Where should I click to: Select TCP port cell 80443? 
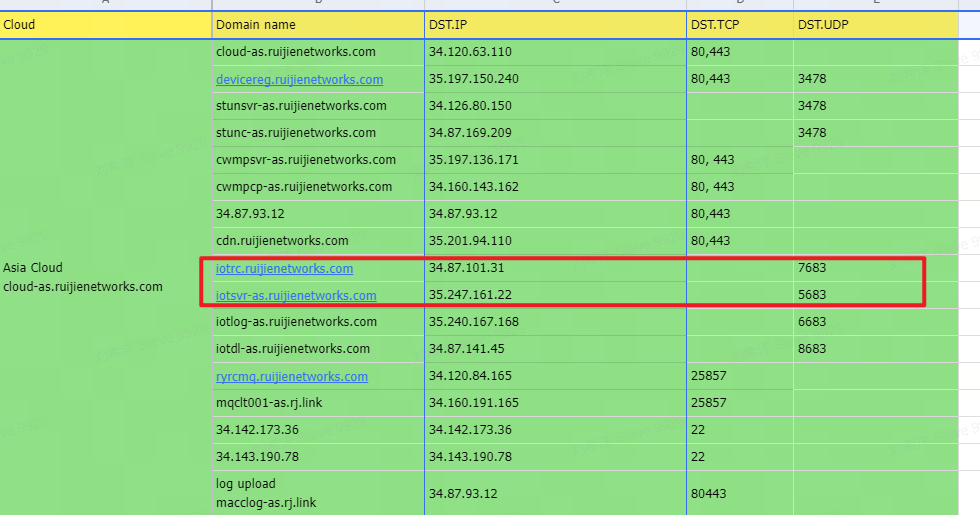740,493
